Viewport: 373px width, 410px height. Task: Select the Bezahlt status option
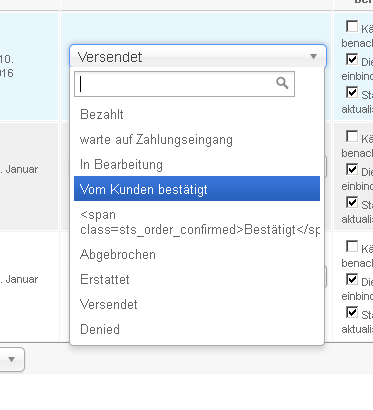197,114
